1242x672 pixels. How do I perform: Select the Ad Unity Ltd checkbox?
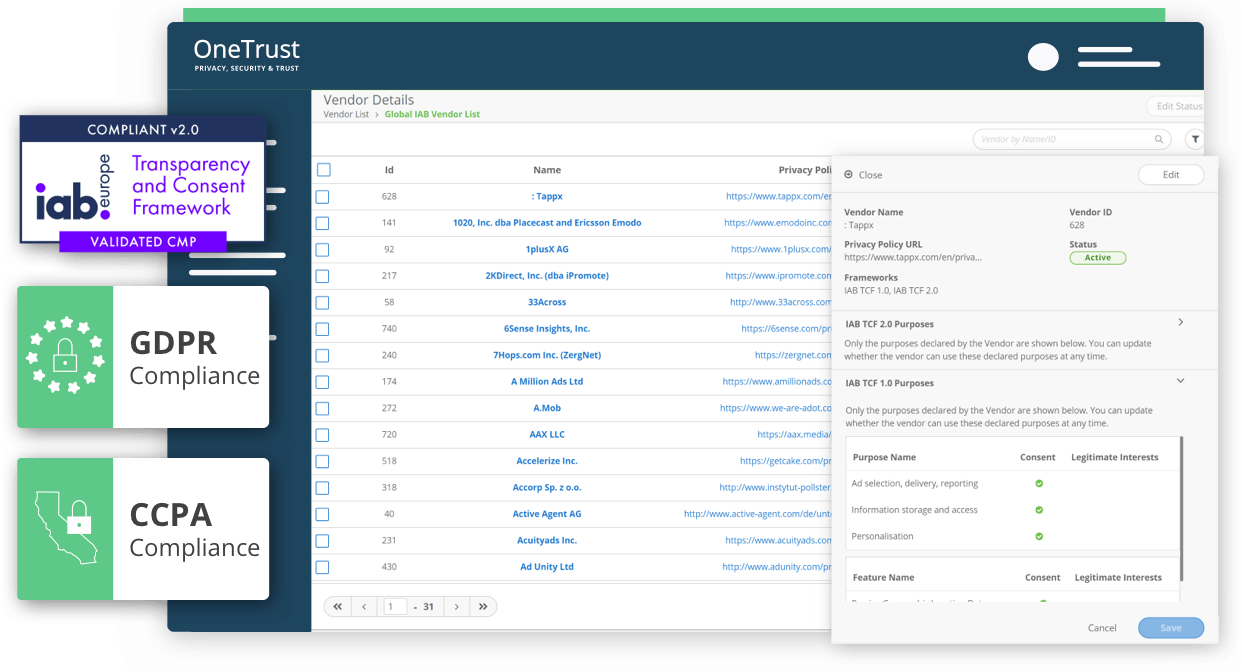tap(323, 567)
